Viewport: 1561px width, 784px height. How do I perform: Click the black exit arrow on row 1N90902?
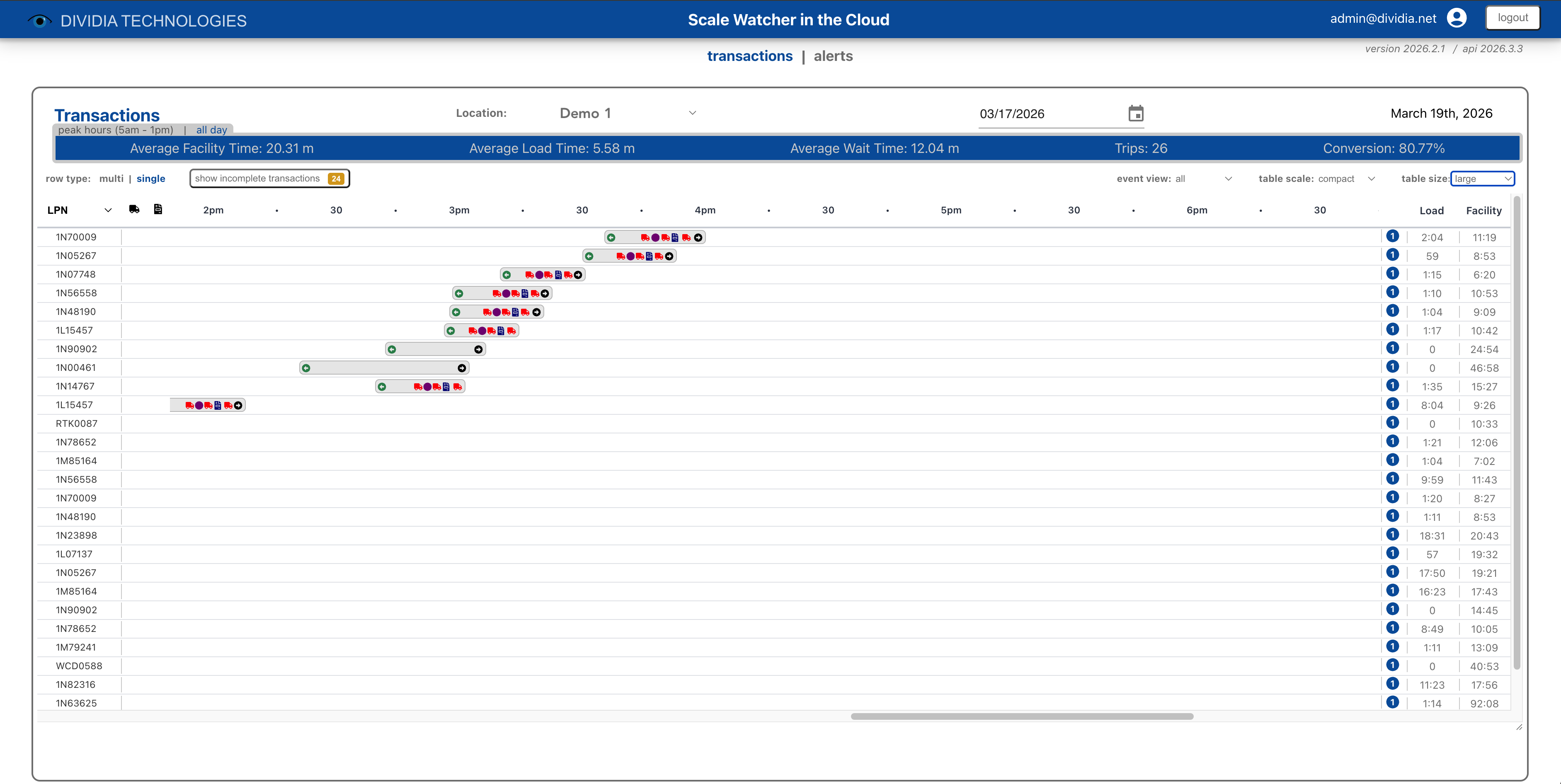coord(478,349)
